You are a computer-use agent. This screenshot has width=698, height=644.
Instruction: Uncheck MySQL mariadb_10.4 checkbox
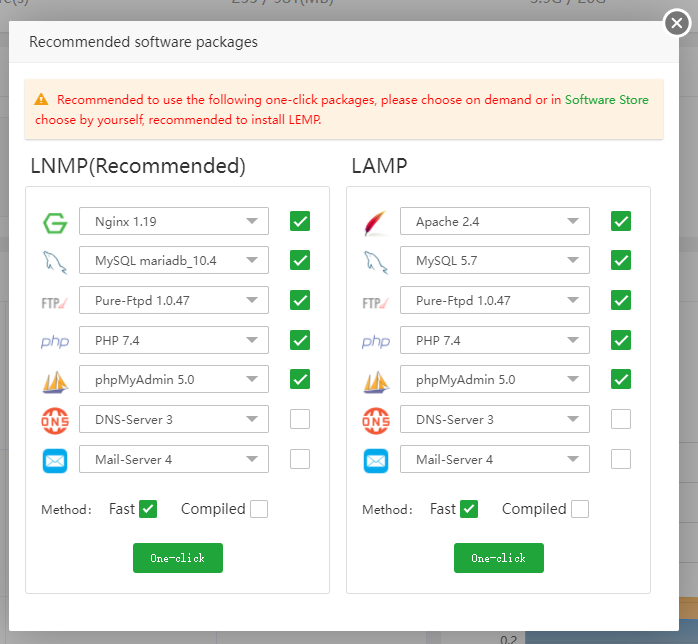coord(300,260)
